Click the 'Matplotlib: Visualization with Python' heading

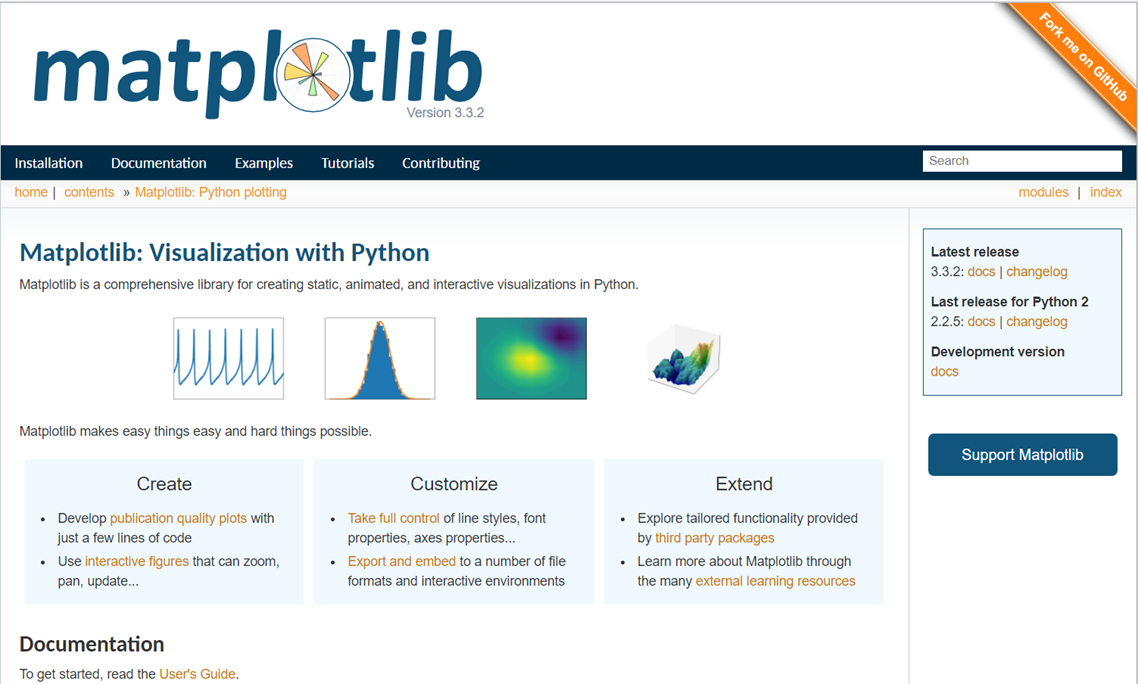[224, 253]
